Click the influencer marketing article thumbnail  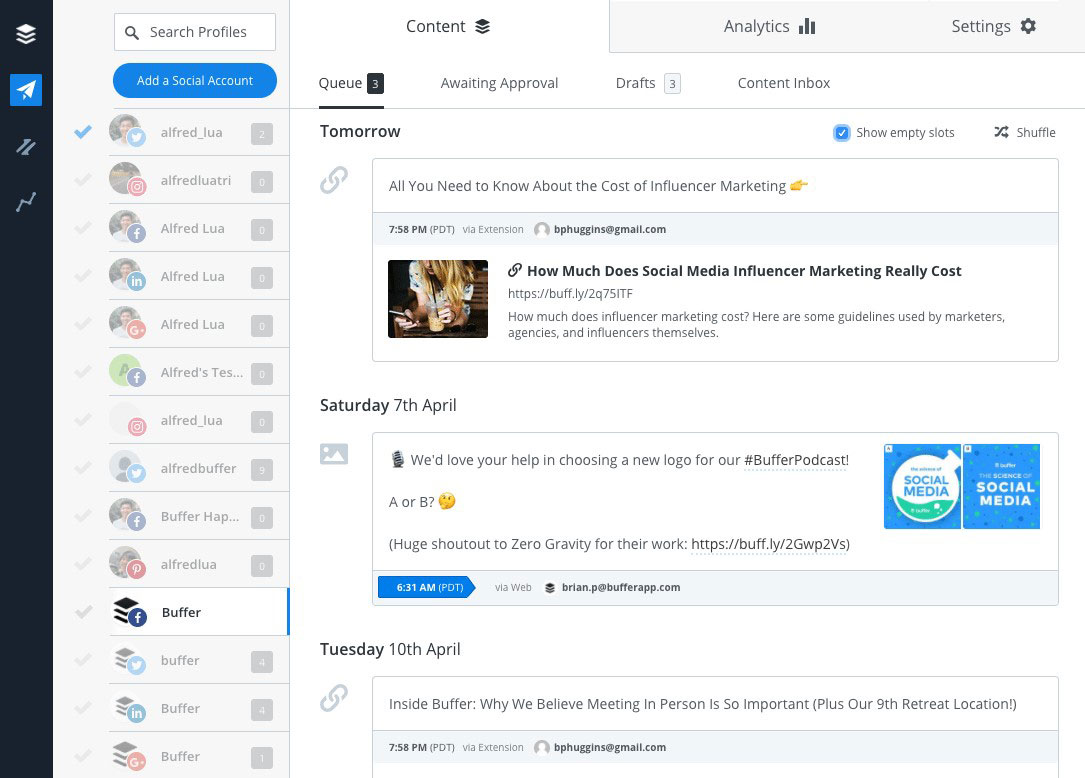pos(438,299)
